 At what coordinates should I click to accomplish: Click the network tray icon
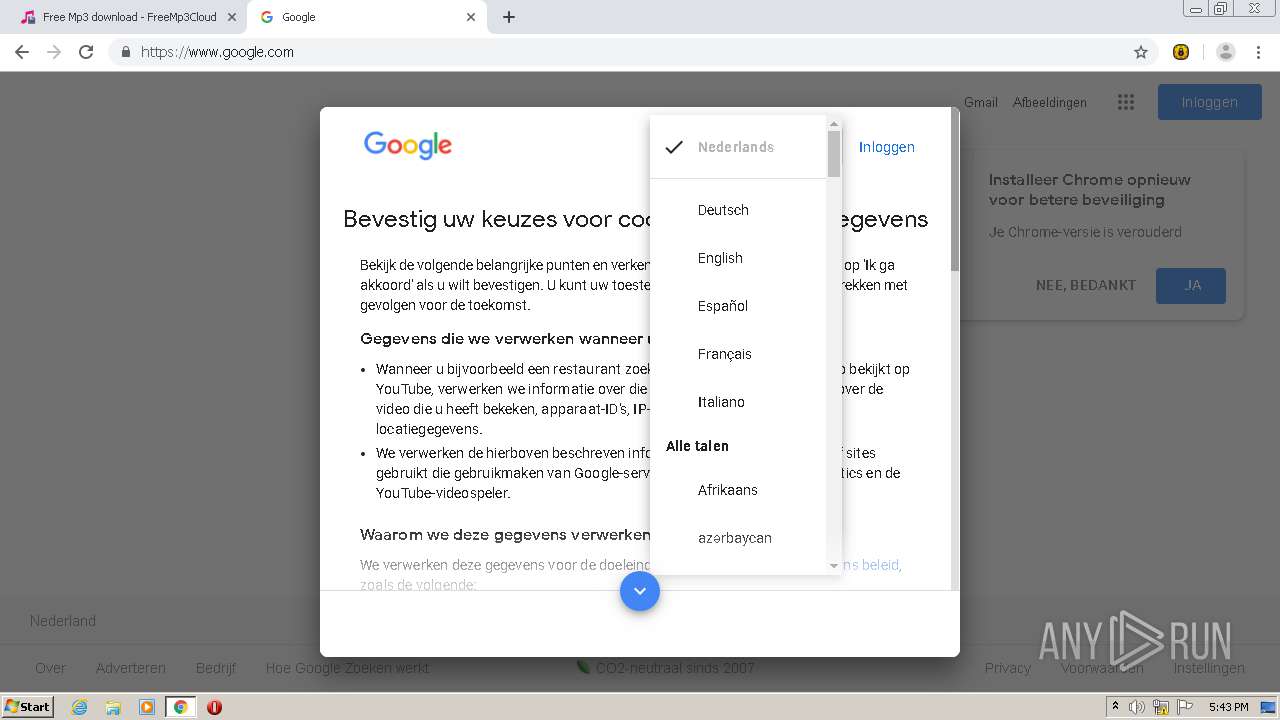1161,707
